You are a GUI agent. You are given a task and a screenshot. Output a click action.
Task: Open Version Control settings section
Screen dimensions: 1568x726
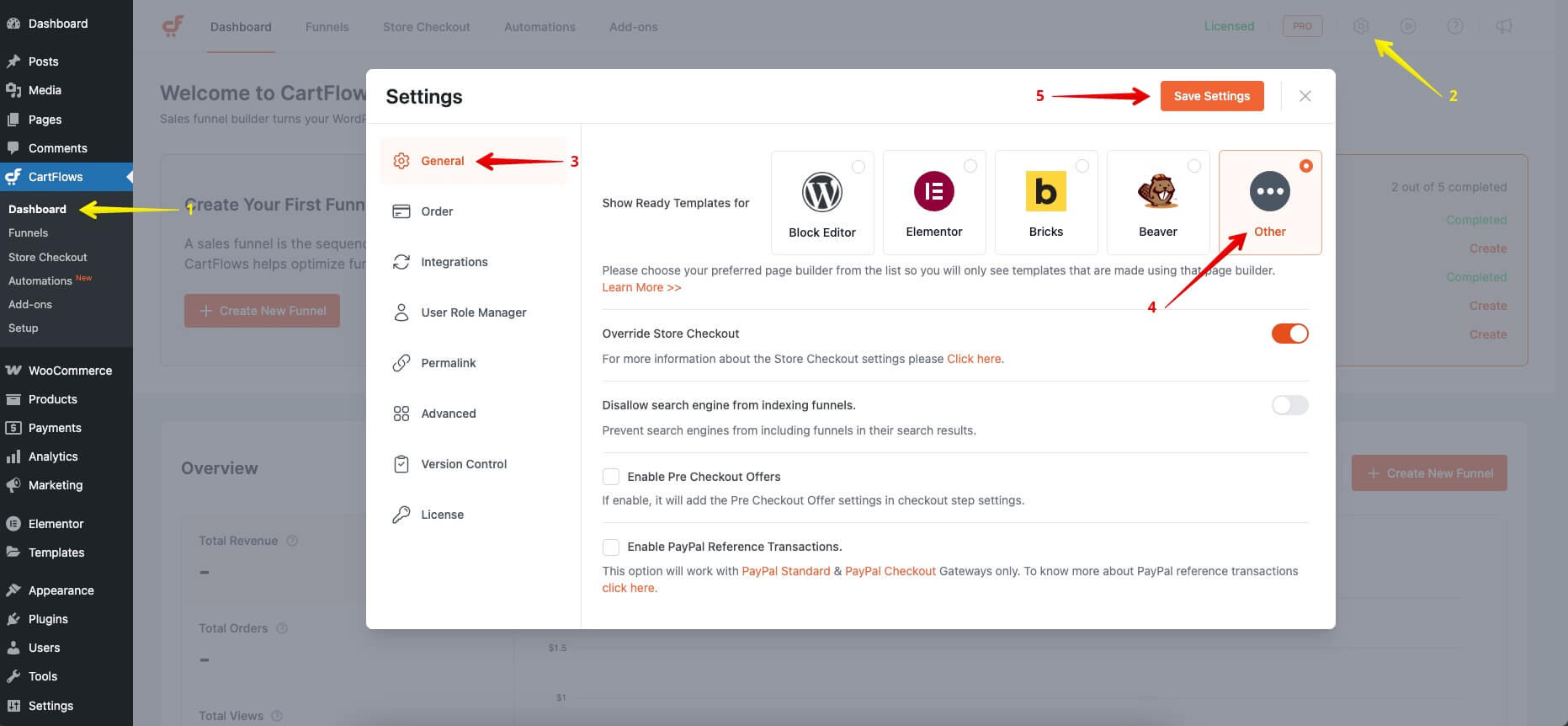point(474,464)
